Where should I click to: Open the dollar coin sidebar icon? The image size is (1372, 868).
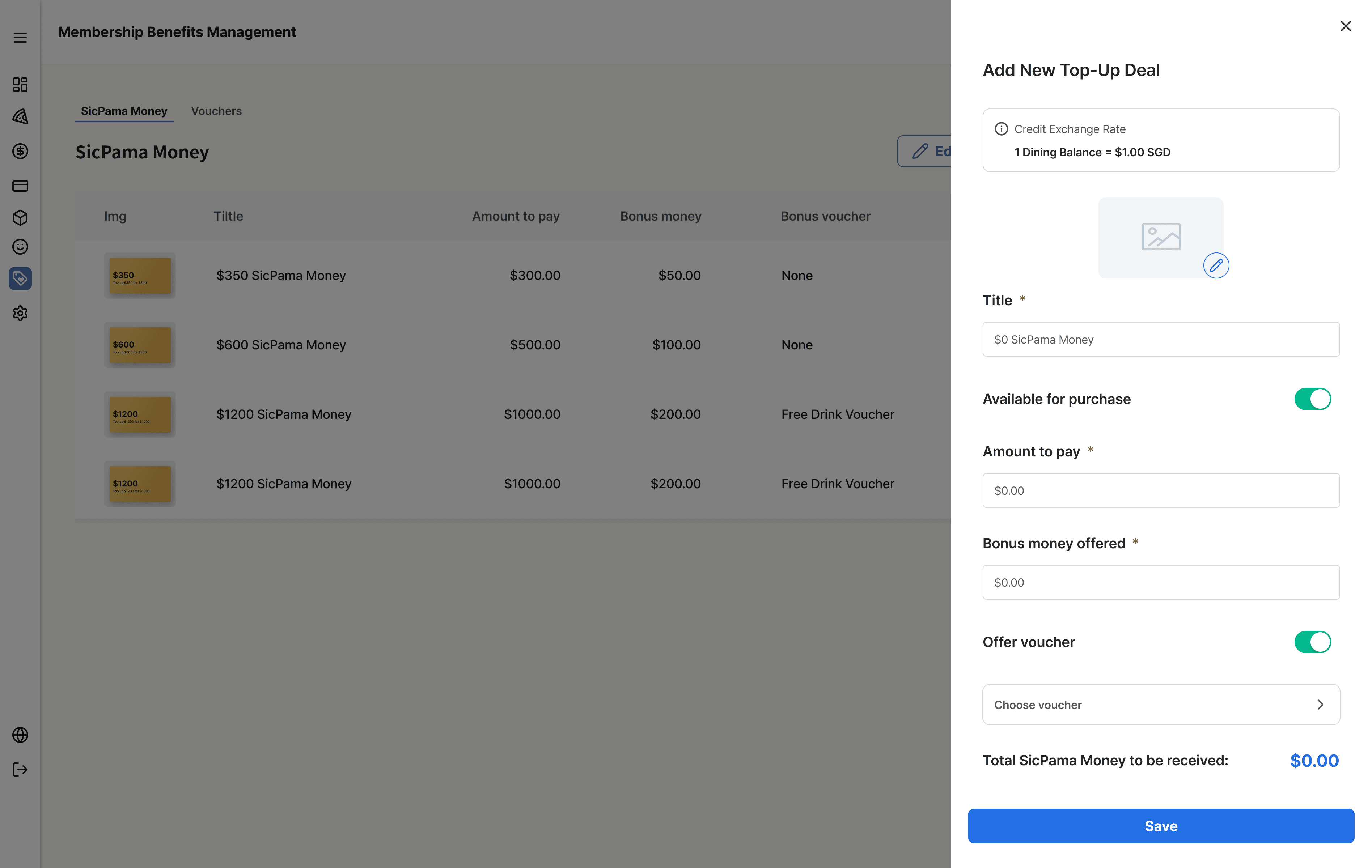click(x=20, y=151)
